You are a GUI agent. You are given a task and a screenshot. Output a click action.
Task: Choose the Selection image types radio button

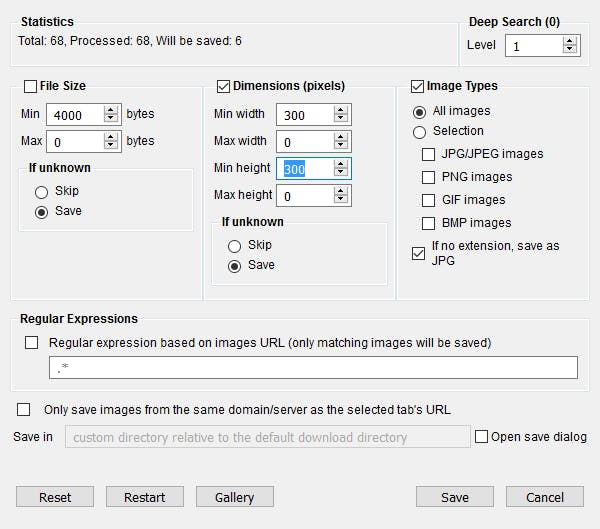[x=419, y=131]
